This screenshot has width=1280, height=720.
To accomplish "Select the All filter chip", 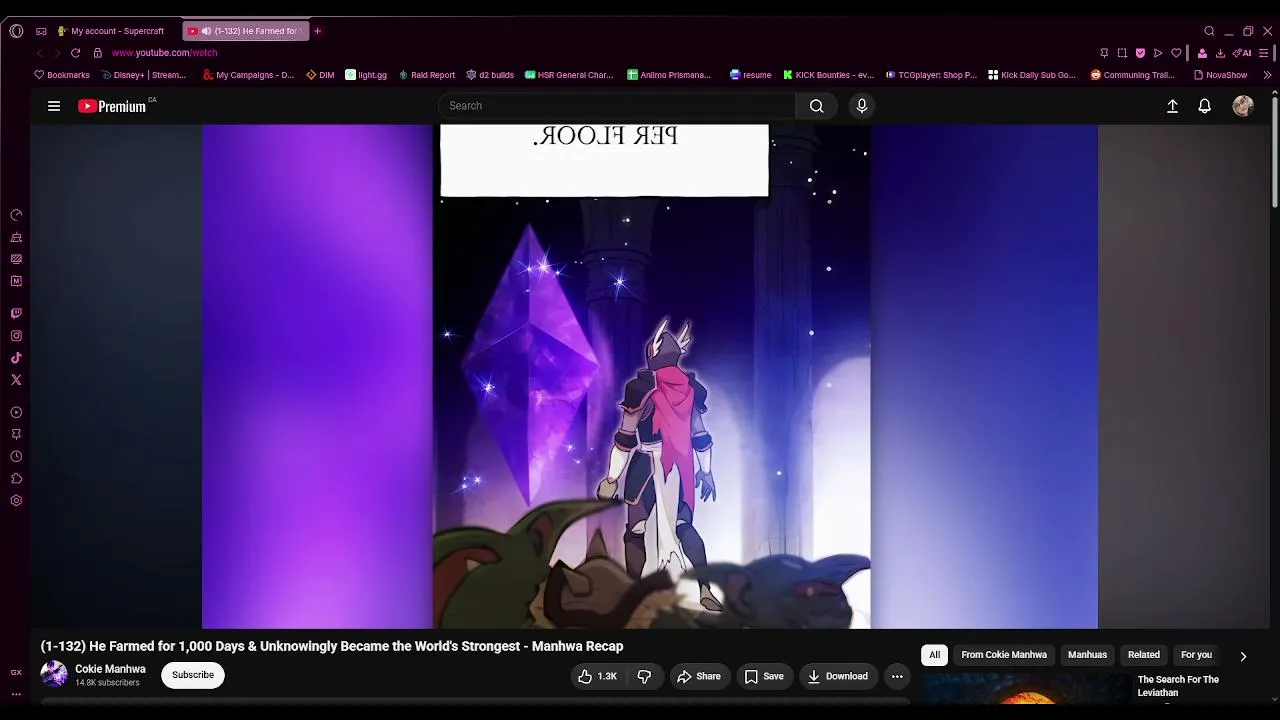I will click(934, 655).
